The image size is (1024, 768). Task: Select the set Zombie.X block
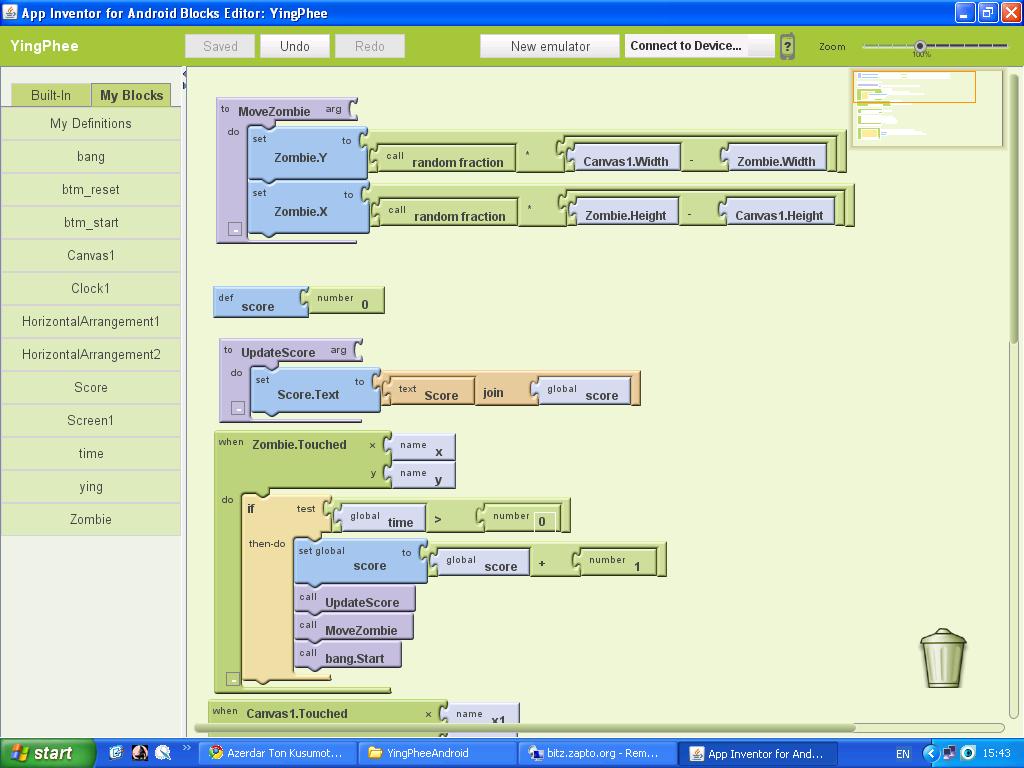[308, 208]
